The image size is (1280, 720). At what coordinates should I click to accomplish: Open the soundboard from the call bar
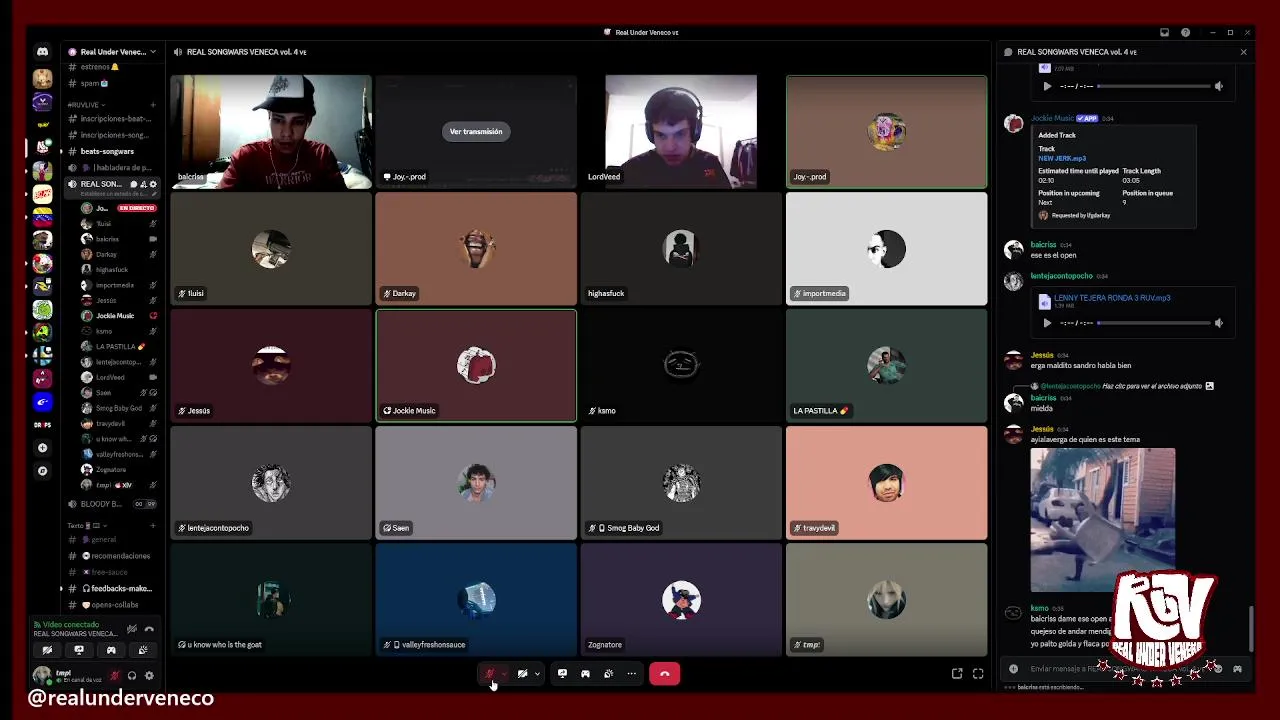click(x=608, y=674)
